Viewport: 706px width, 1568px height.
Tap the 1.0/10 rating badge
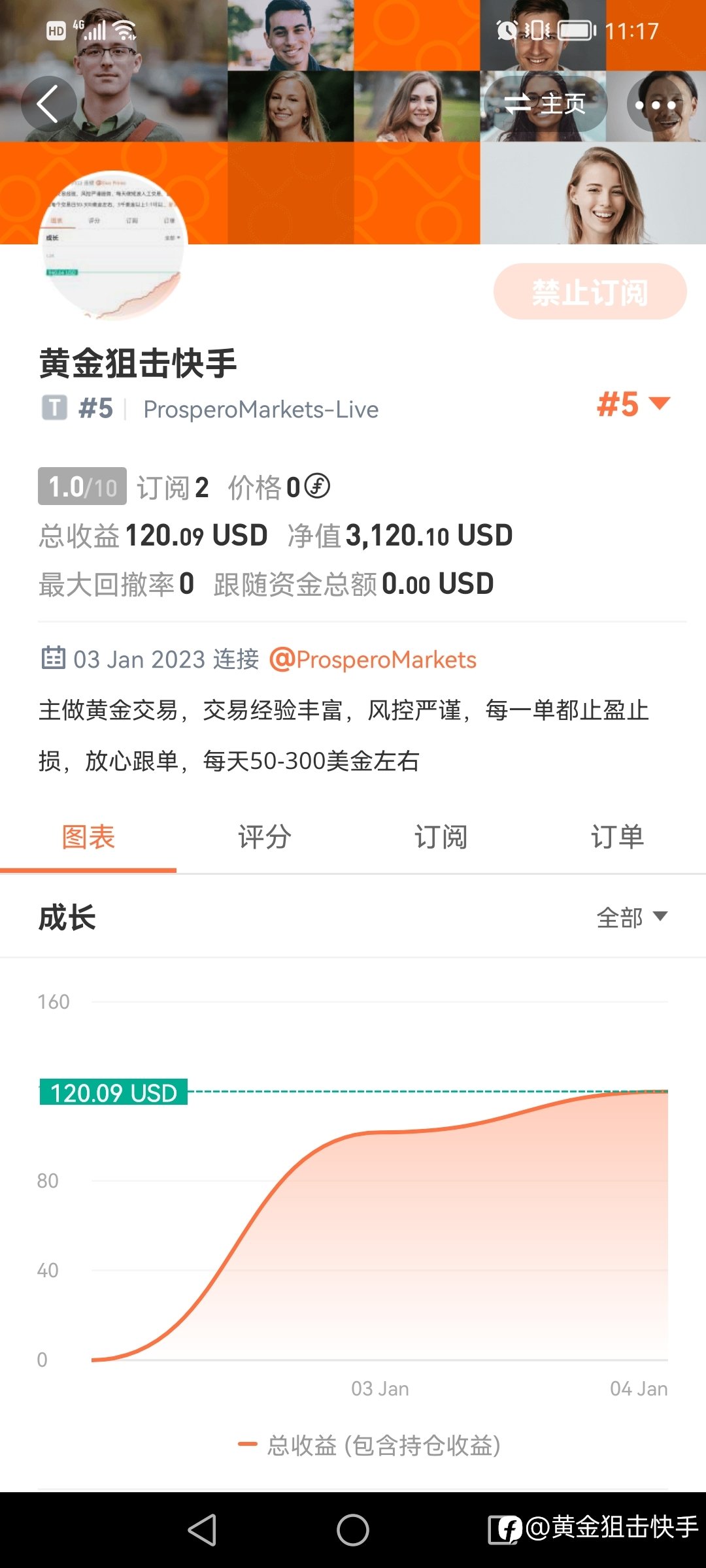coord(82,486)
